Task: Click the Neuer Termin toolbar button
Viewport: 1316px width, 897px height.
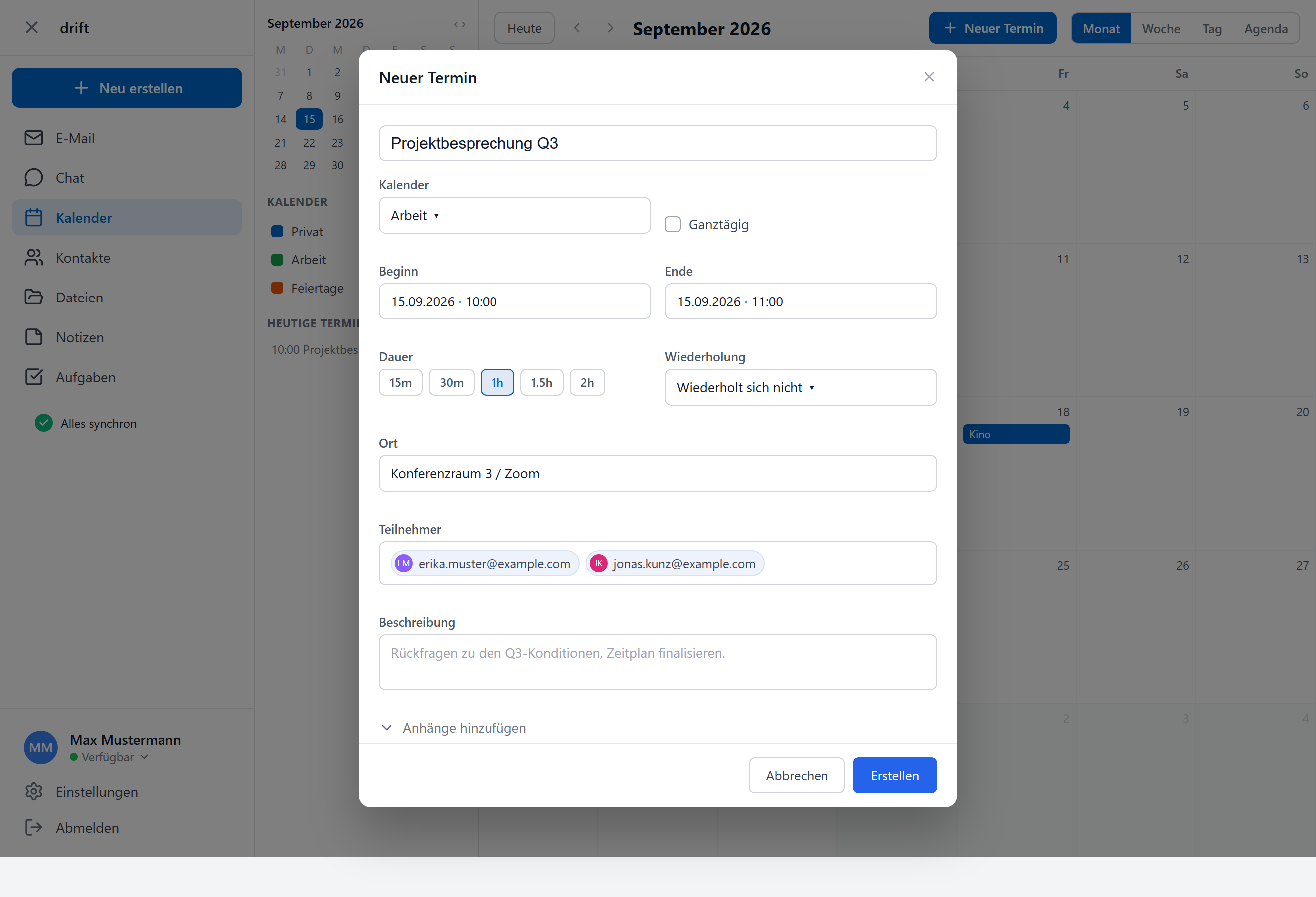Action: coord(992,28)
